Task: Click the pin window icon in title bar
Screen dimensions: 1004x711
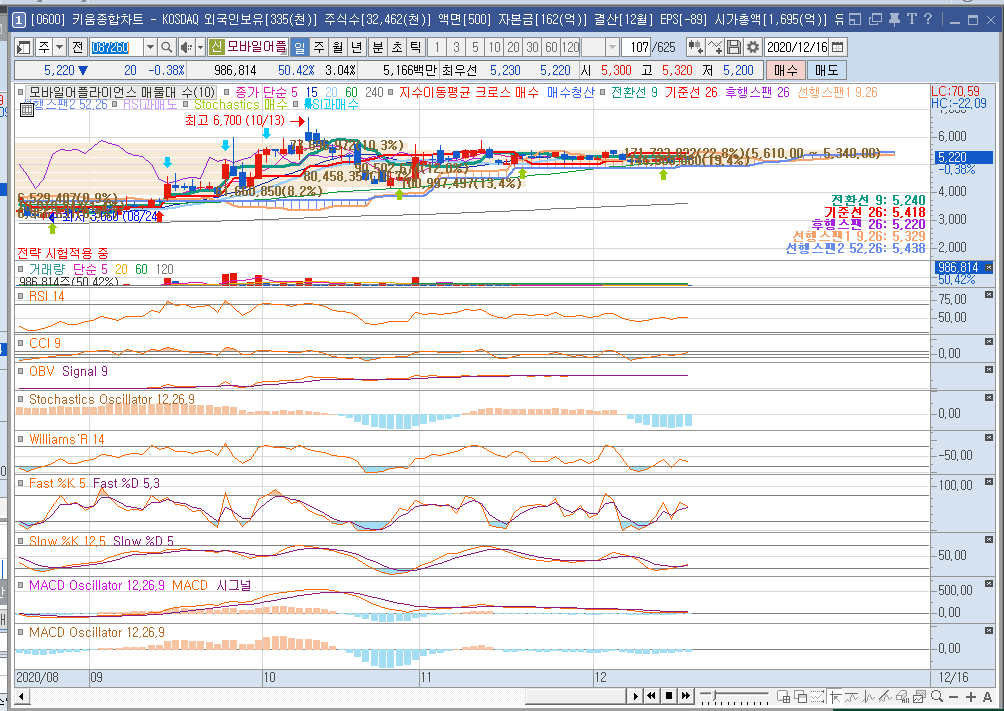Action: (895, 19)
